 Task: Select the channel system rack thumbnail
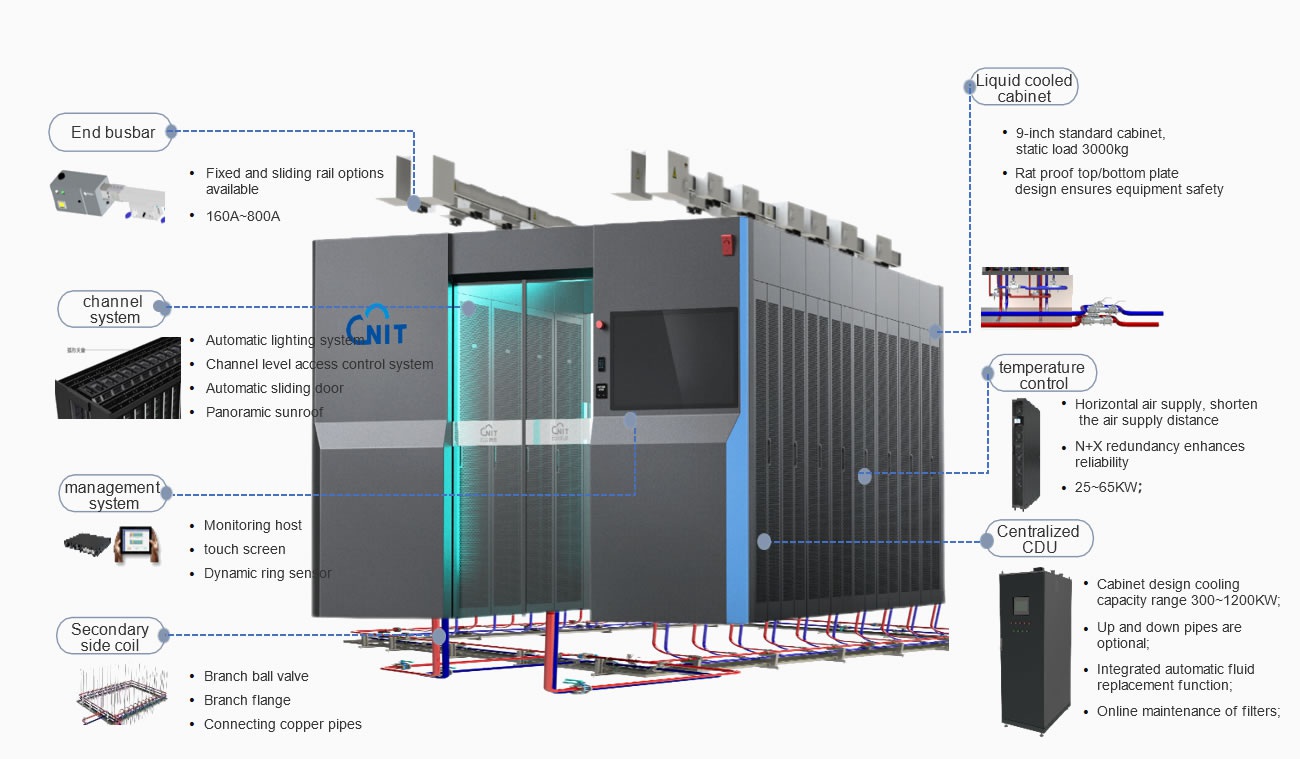pos(118,377)
